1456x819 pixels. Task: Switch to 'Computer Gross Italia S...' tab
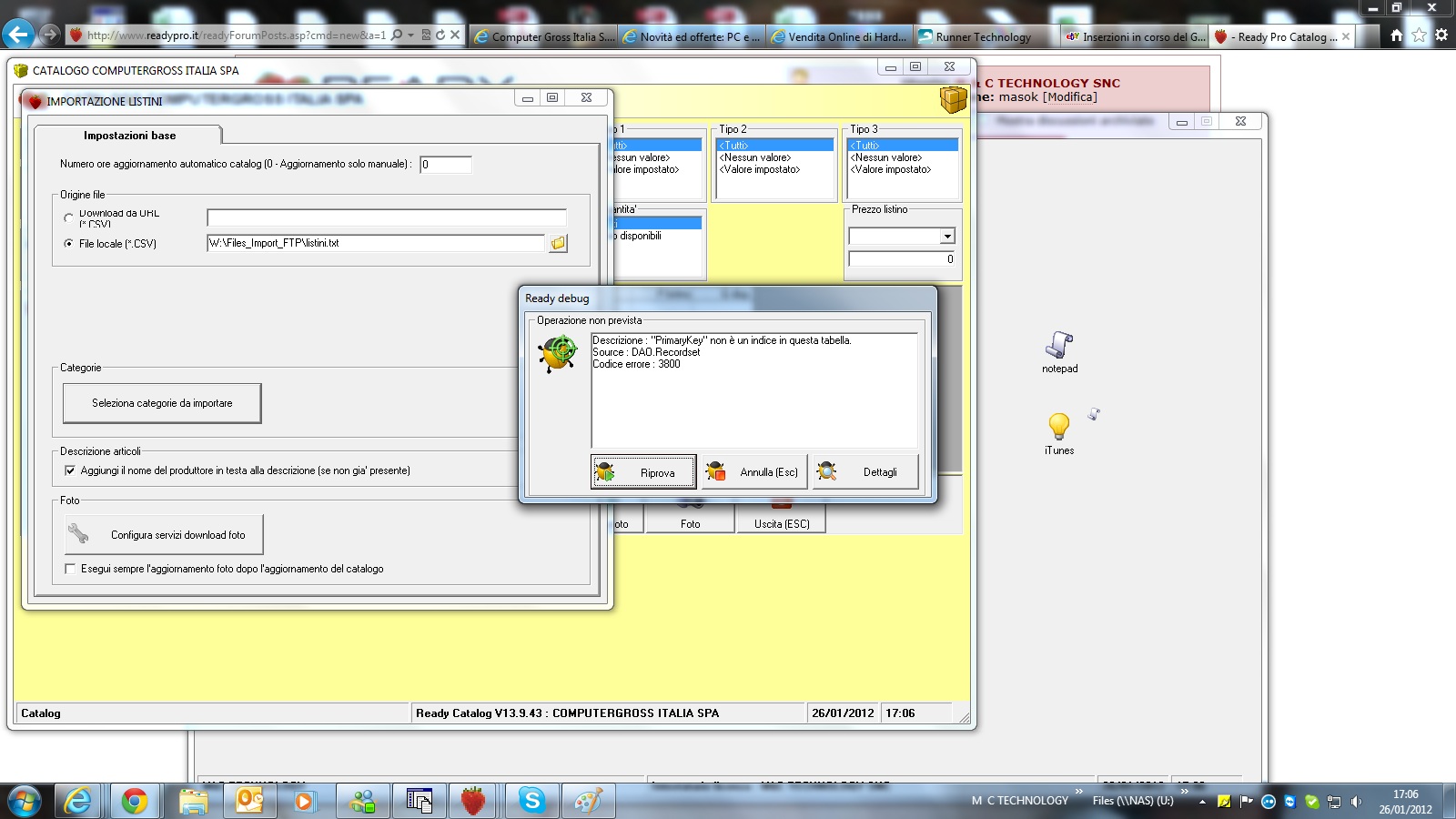544,36
